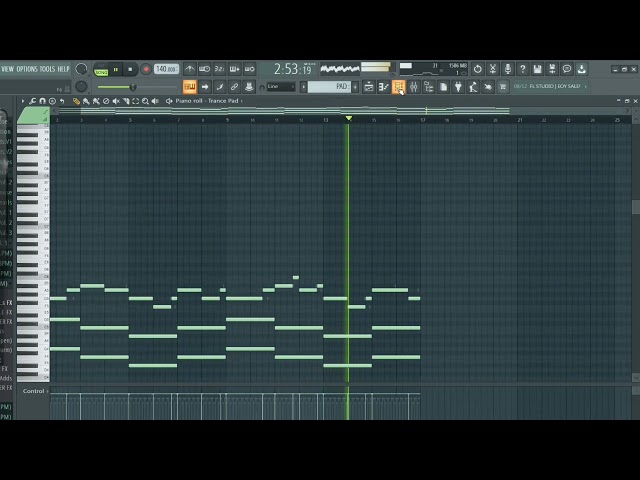The height and width of the screenshot is (480, 640).
Task: Select the pencil draw tool
Action: tap(76, 101)
